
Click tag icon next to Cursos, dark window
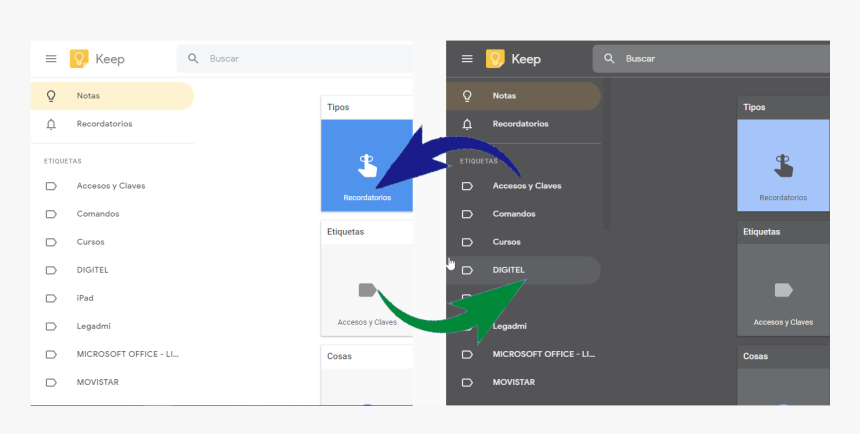coord(467,242)
